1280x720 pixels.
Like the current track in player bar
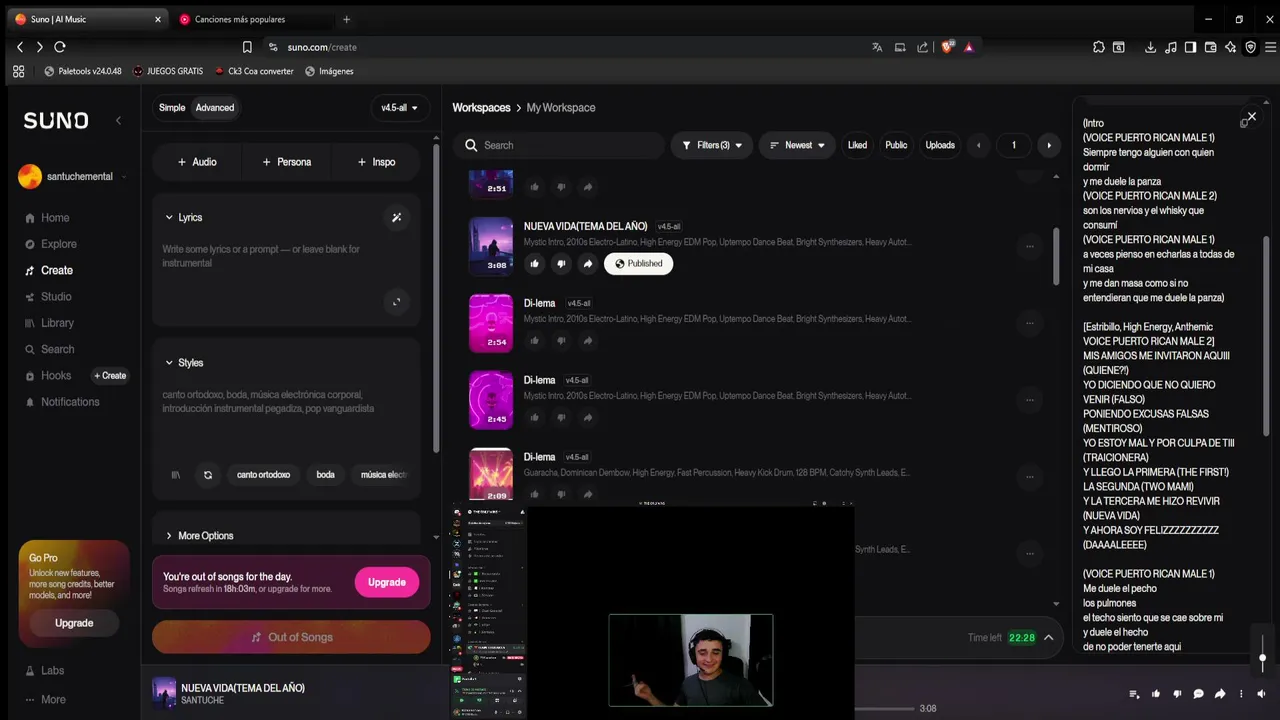[1156, 694]
